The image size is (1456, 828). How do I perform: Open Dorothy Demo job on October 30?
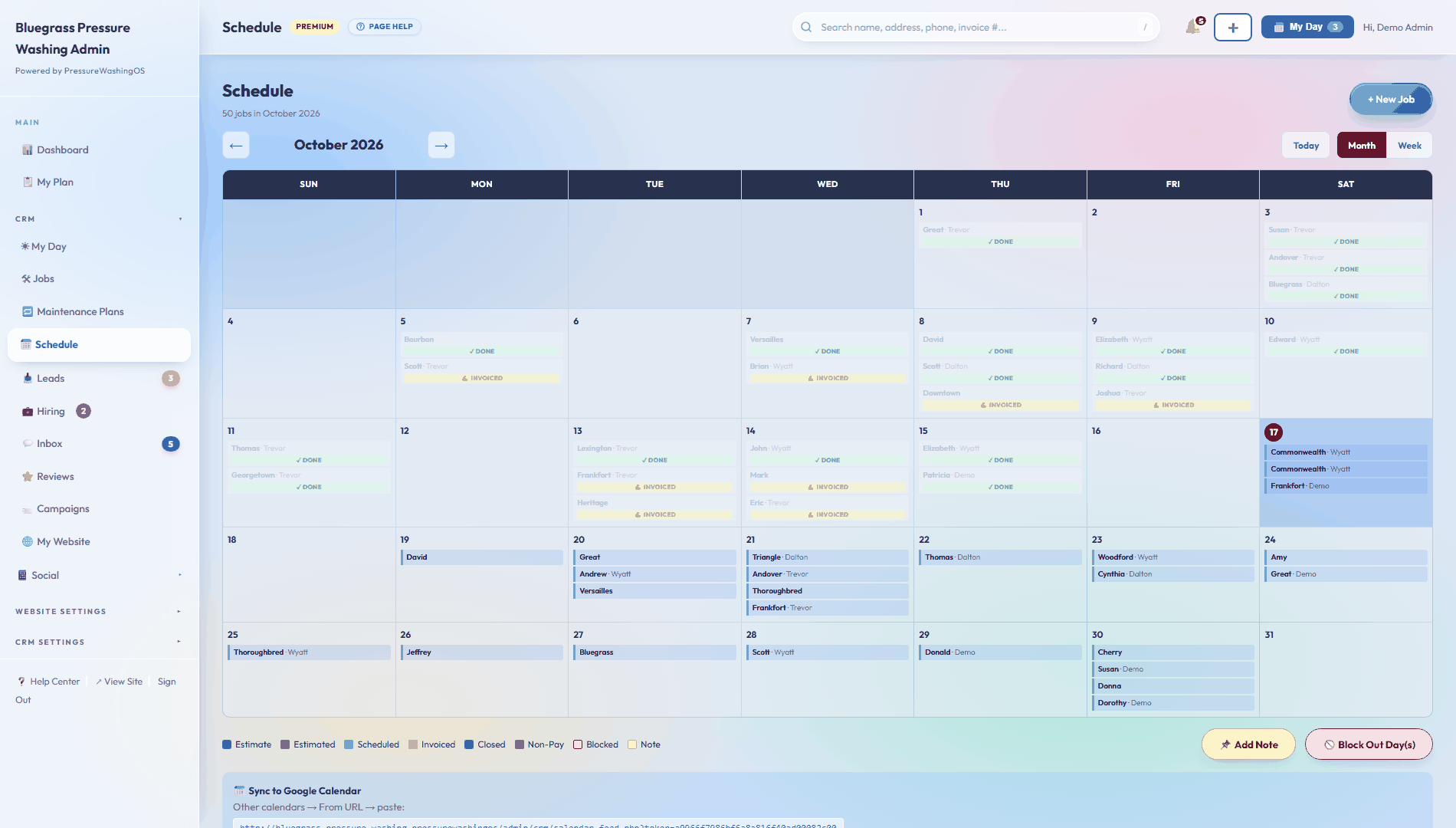(x=1172, y=703)
